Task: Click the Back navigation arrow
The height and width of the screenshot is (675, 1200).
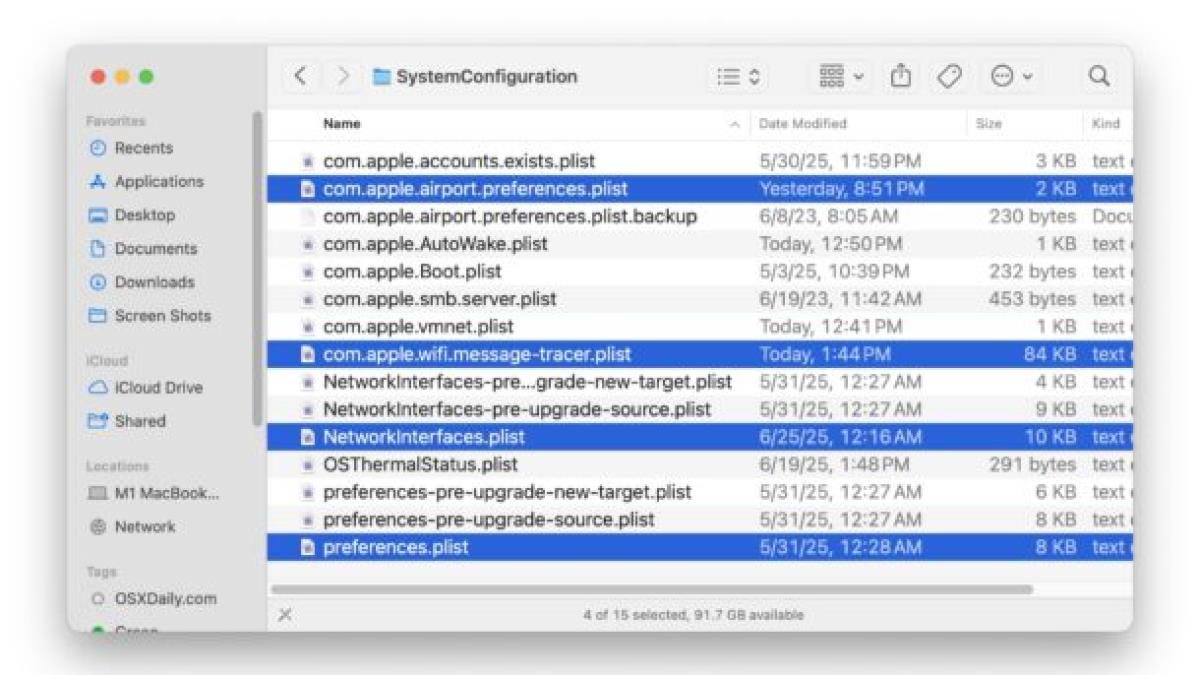Action: pos(301,76)
